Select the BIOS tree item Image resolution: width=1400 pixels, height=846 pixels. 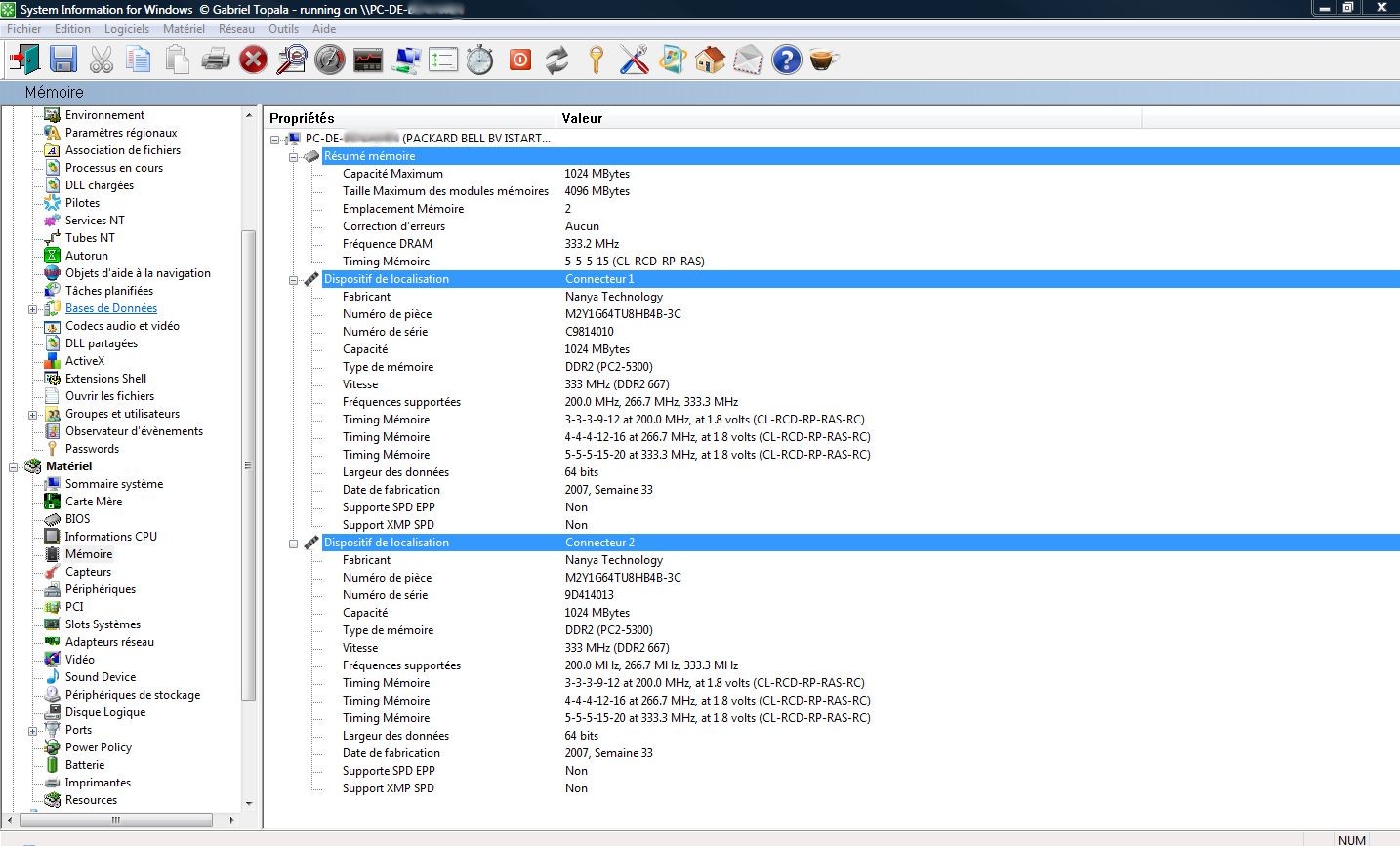pos(78,519)
